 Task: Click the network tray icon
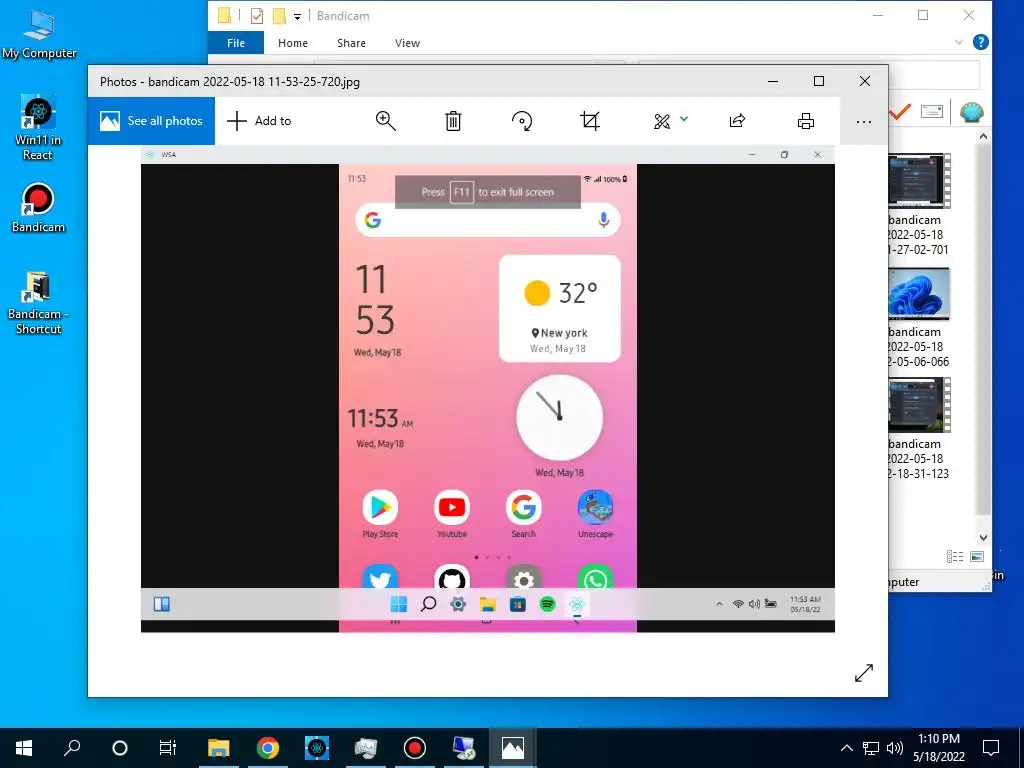click(x=871, y=748)
